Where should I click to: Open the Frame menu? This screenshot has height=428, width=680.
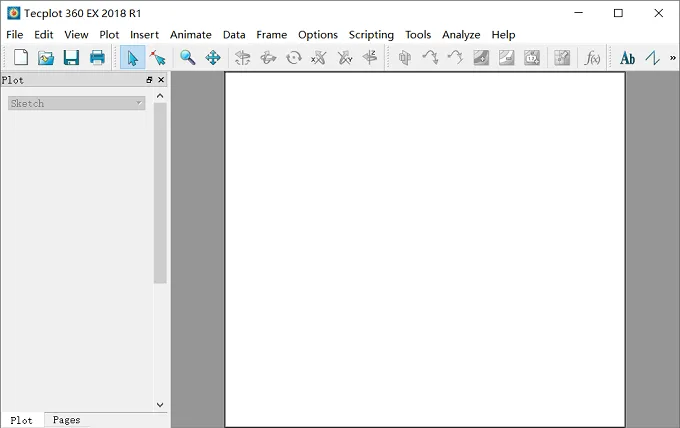click(x=271, y=35)
